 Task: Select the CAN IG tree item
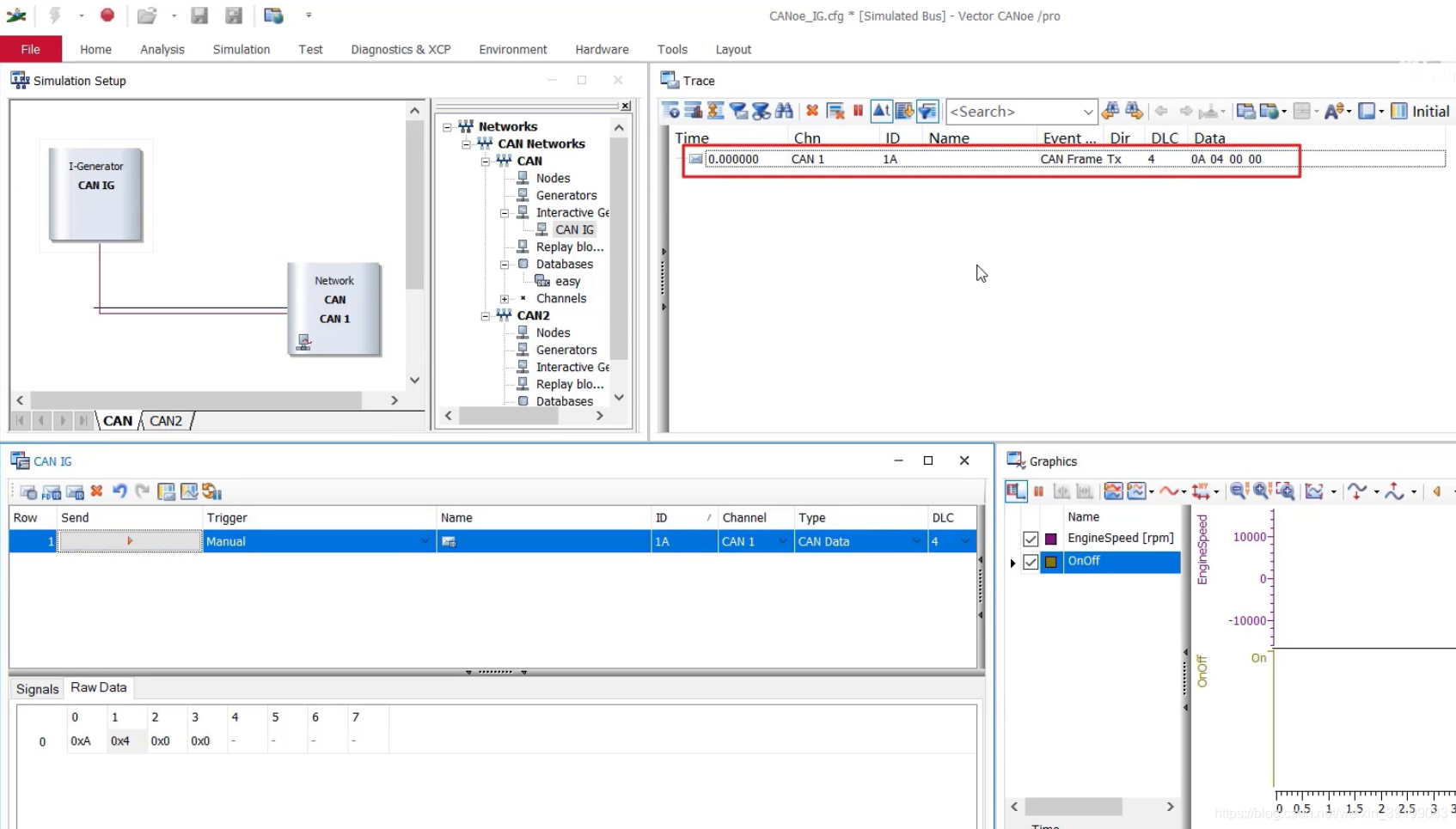574,229
